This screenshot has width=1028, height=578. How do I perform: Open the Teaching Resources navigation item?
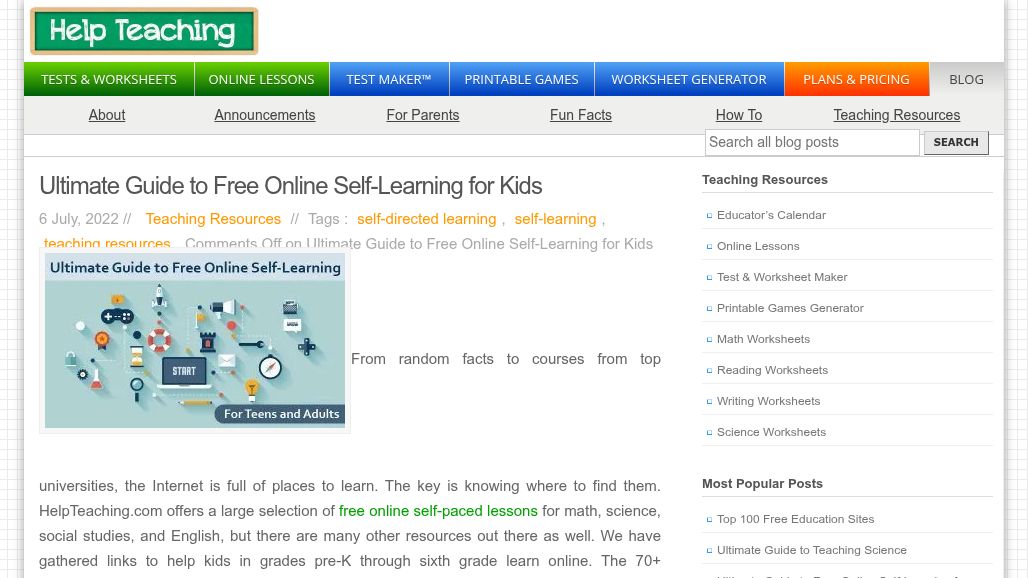(x=896, y=115)
